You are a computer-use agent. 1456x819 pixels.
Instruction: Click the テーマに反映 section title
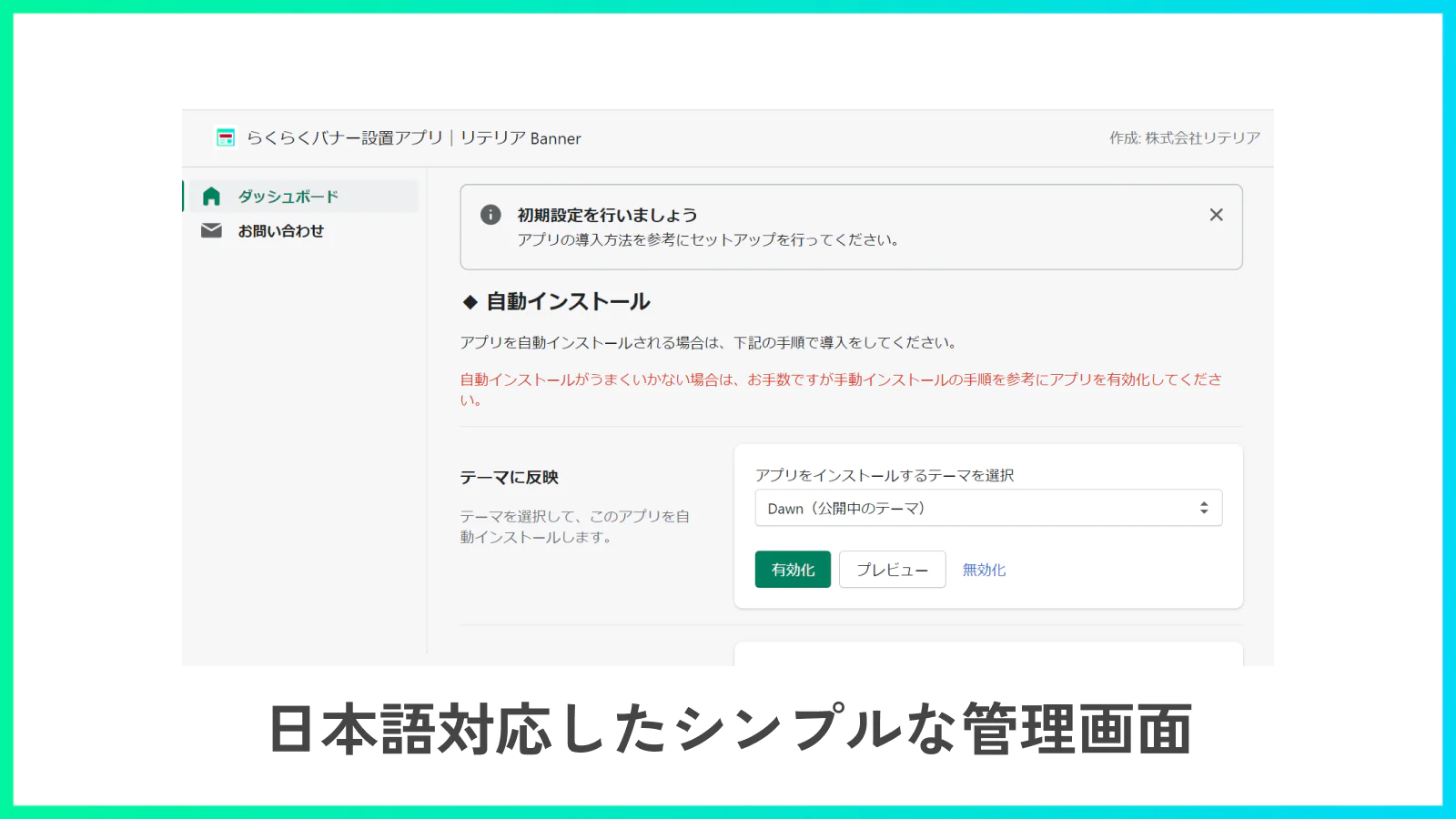pos(509,478)
